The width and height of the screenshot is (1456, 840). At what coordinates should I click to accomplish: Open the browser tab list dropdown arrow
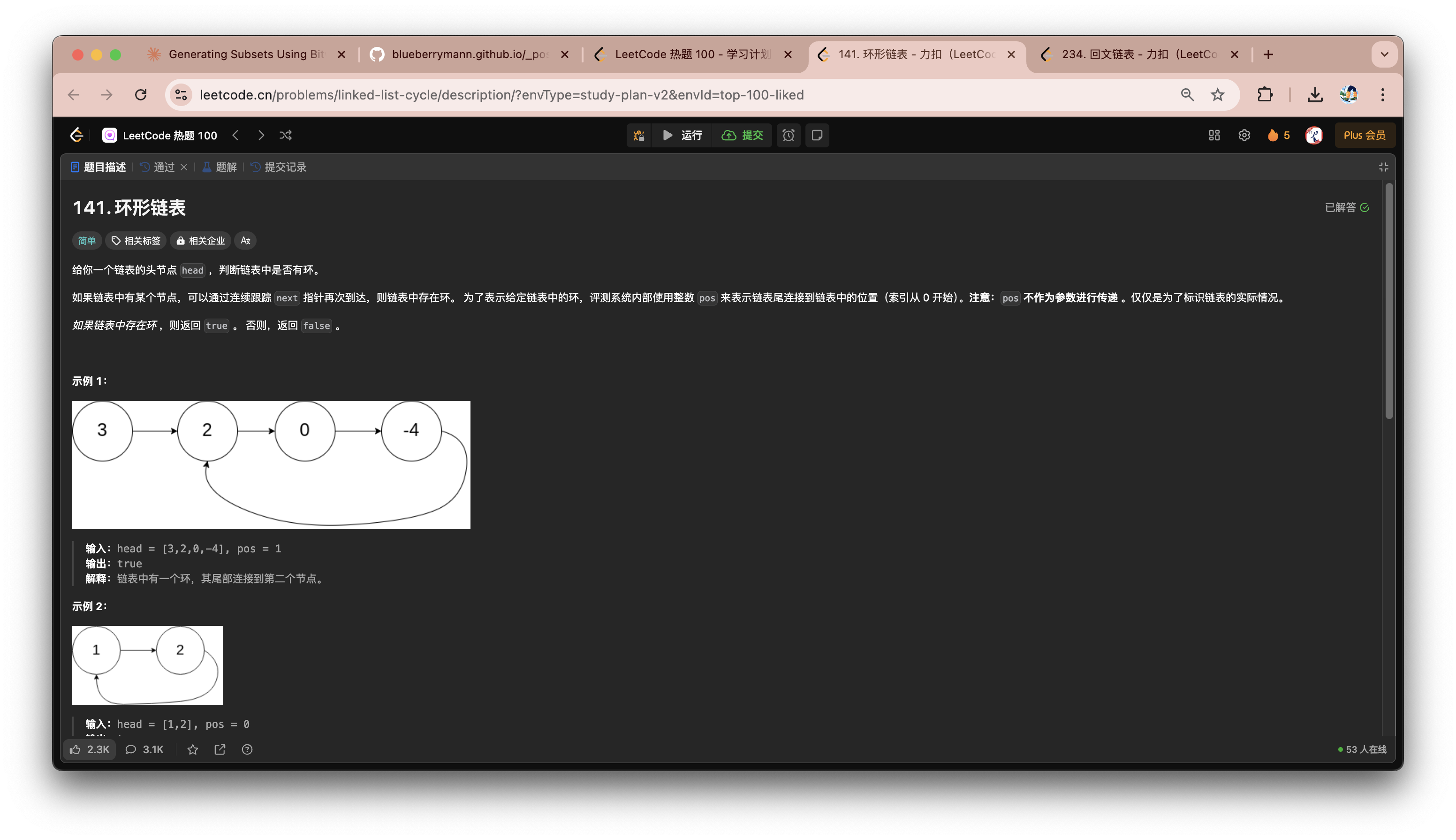(x=1384, y=54)
